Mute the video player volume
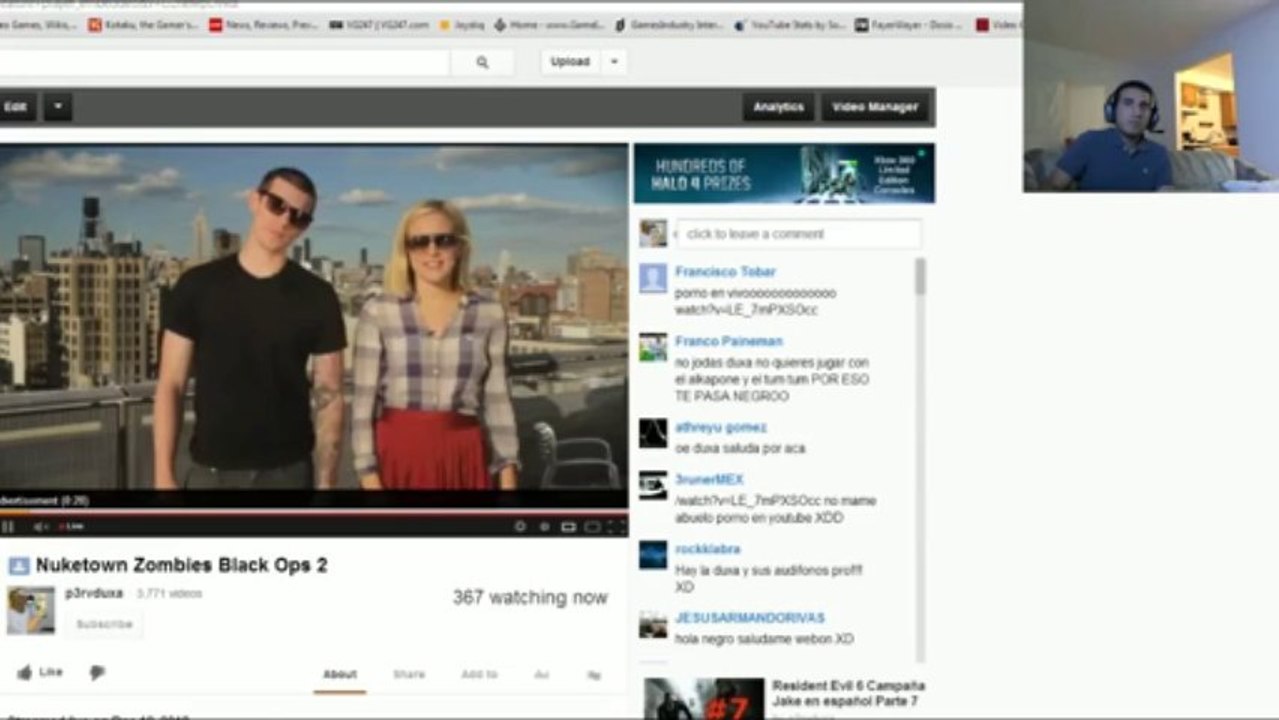1279x720 pixels. coord(41,526)
